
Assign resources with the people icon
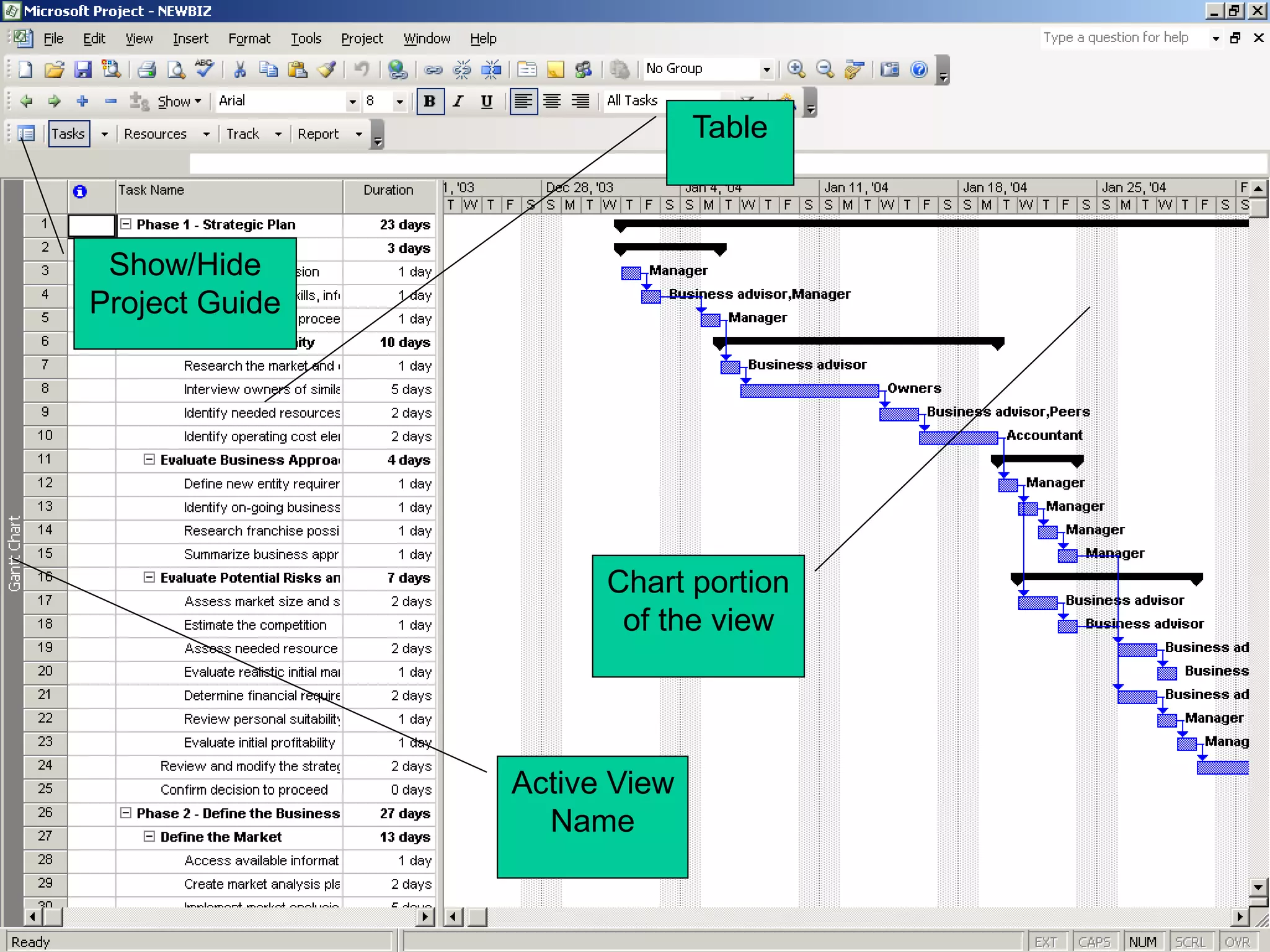point(584,69)
